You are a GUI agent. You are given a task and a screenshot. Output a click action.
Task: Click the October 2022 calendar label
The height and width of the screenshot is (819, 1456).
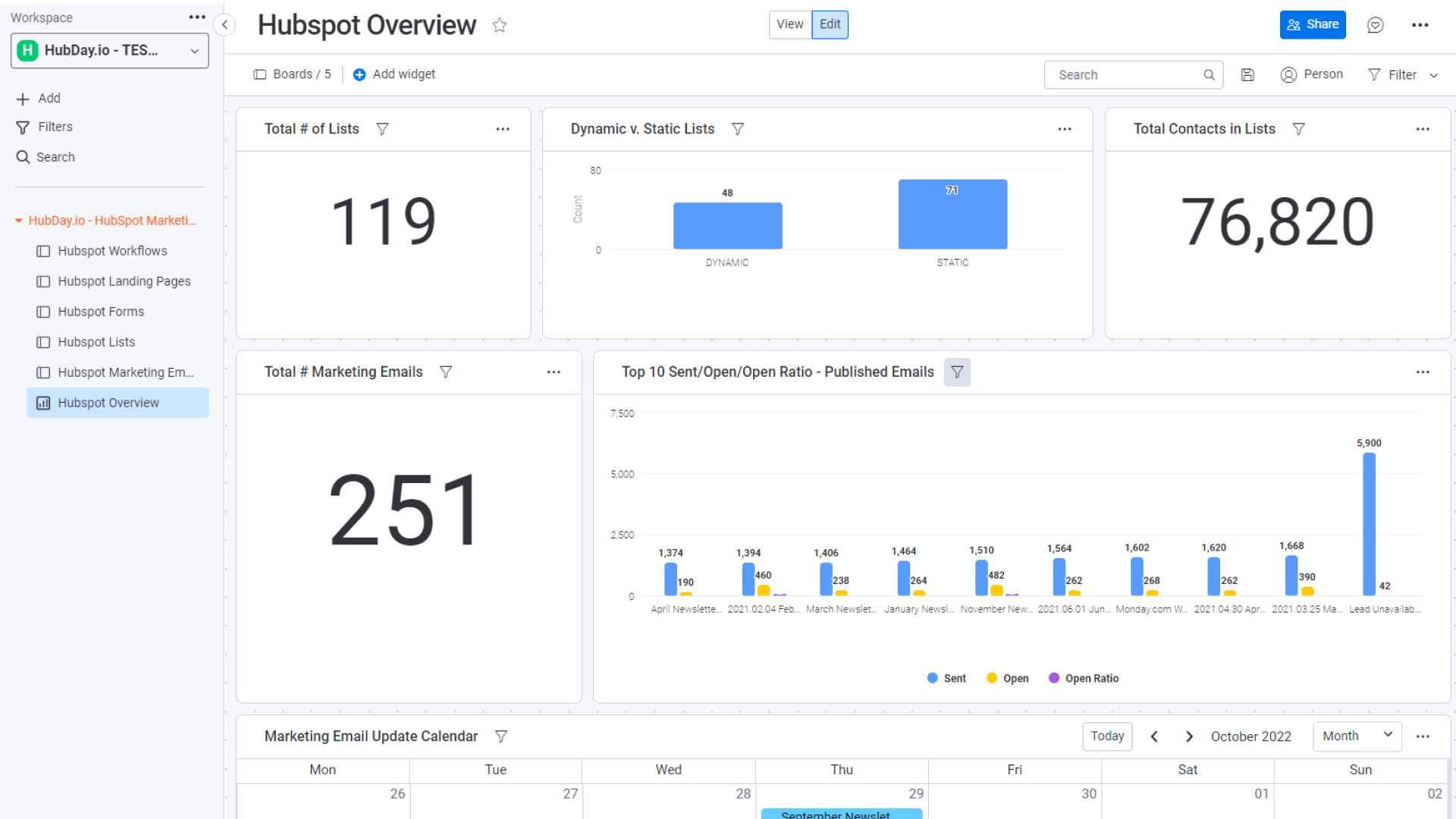(x=1250, y=736)
